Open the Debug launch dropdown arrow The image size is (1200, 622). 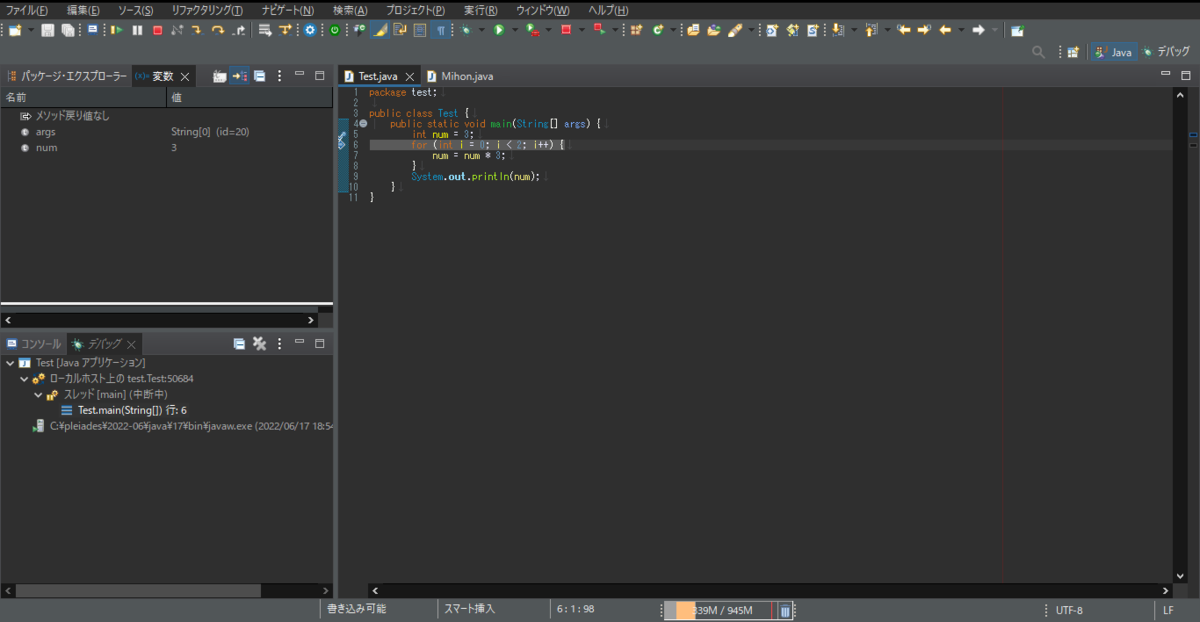coord(481,30)
